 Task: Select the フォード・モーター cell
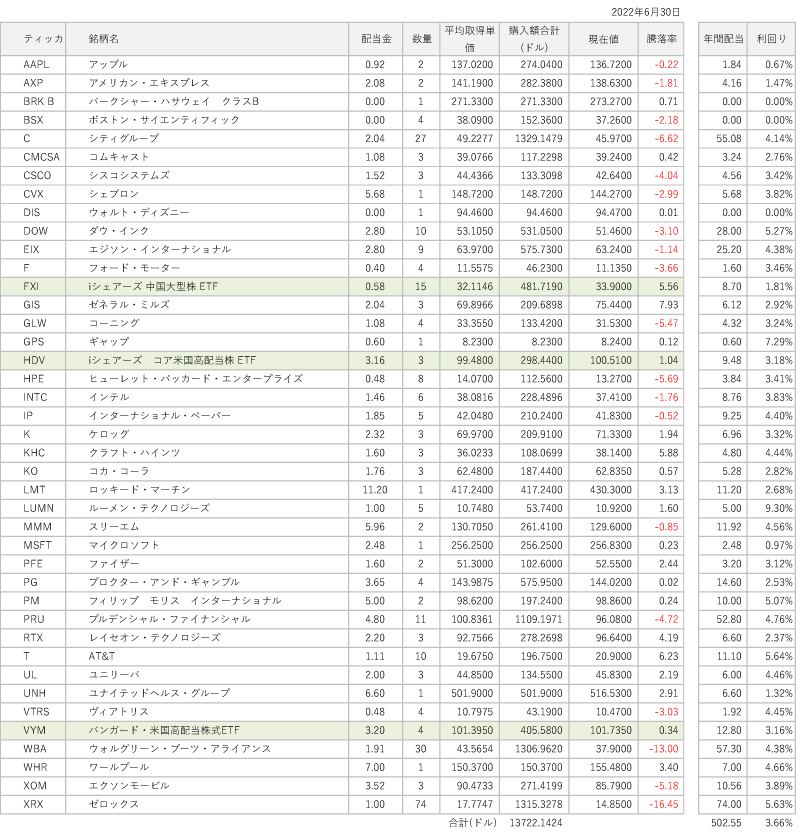207,268
